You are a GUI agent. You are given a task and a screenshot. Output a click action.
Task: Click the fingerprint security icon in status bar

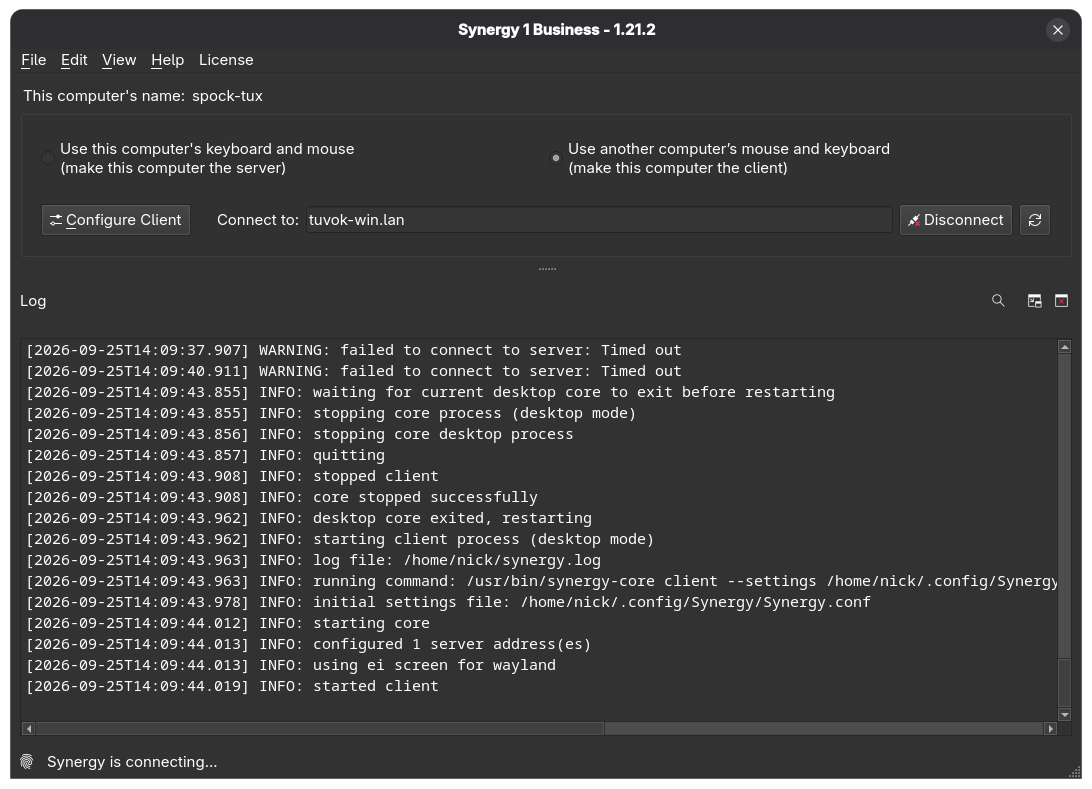click(x=27, y=762)
